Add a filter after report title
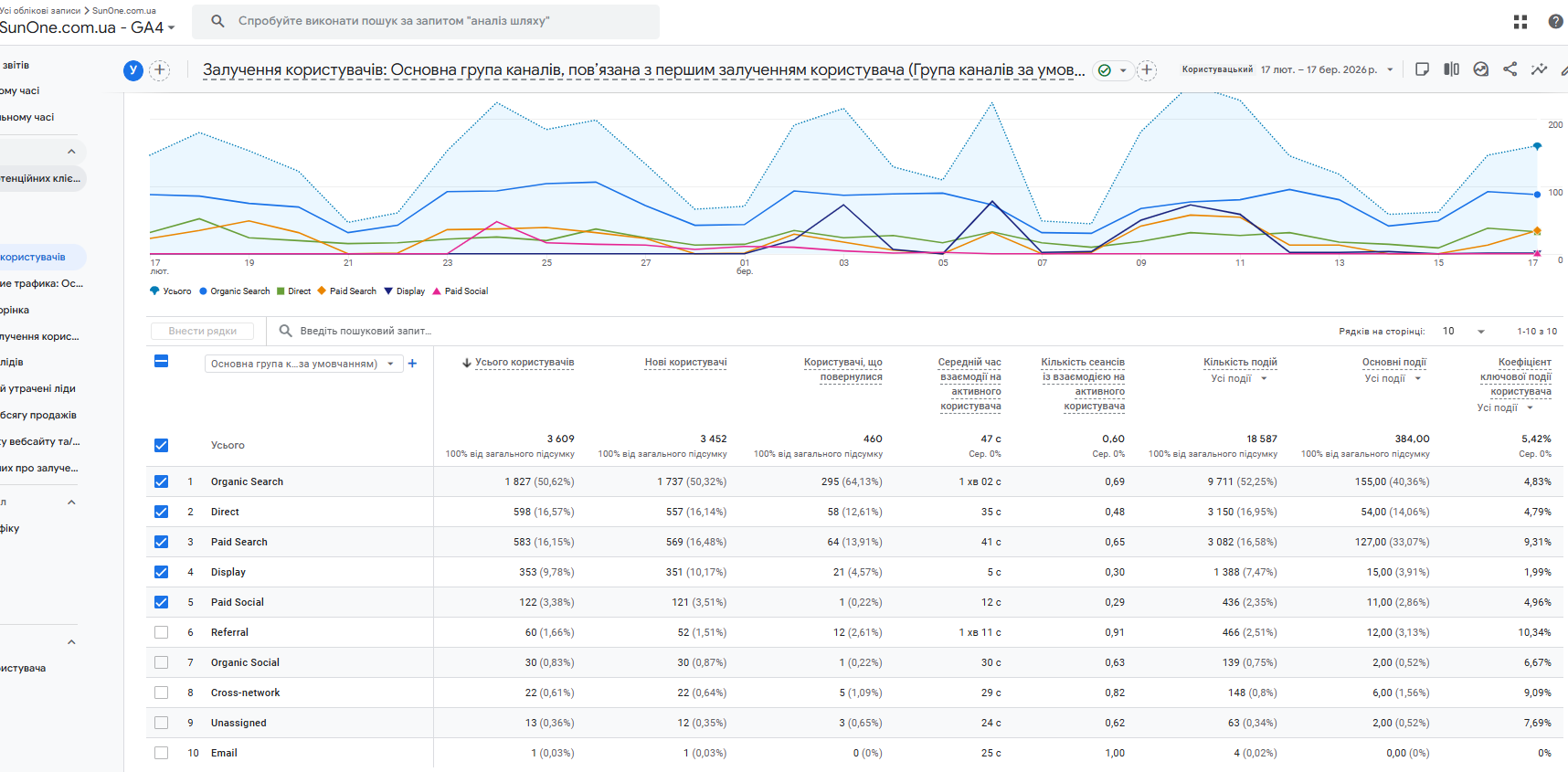Screen dimensions: 1568x772 1147,70
